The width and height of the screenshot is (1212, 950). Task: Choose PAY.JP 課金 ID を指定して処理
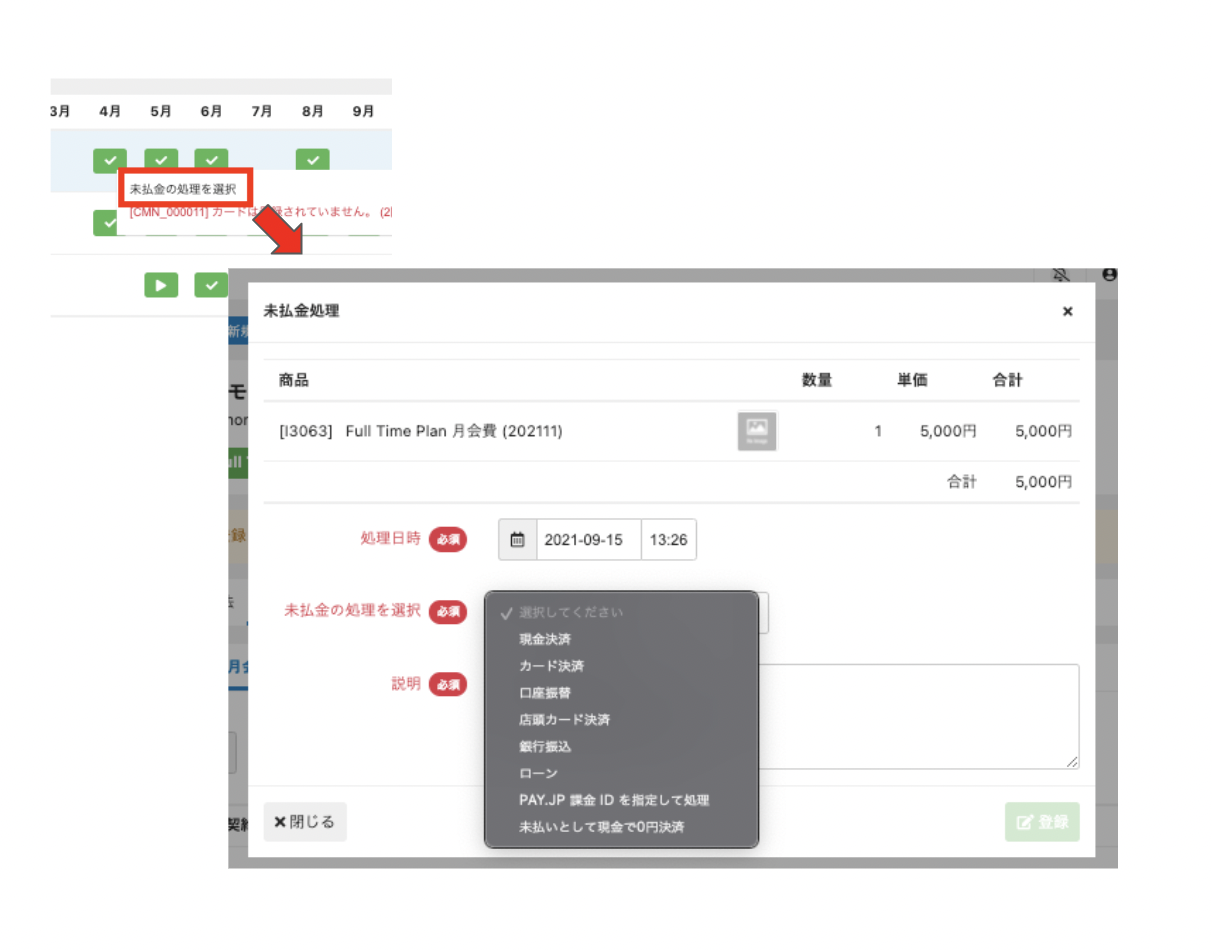[614, 801]
